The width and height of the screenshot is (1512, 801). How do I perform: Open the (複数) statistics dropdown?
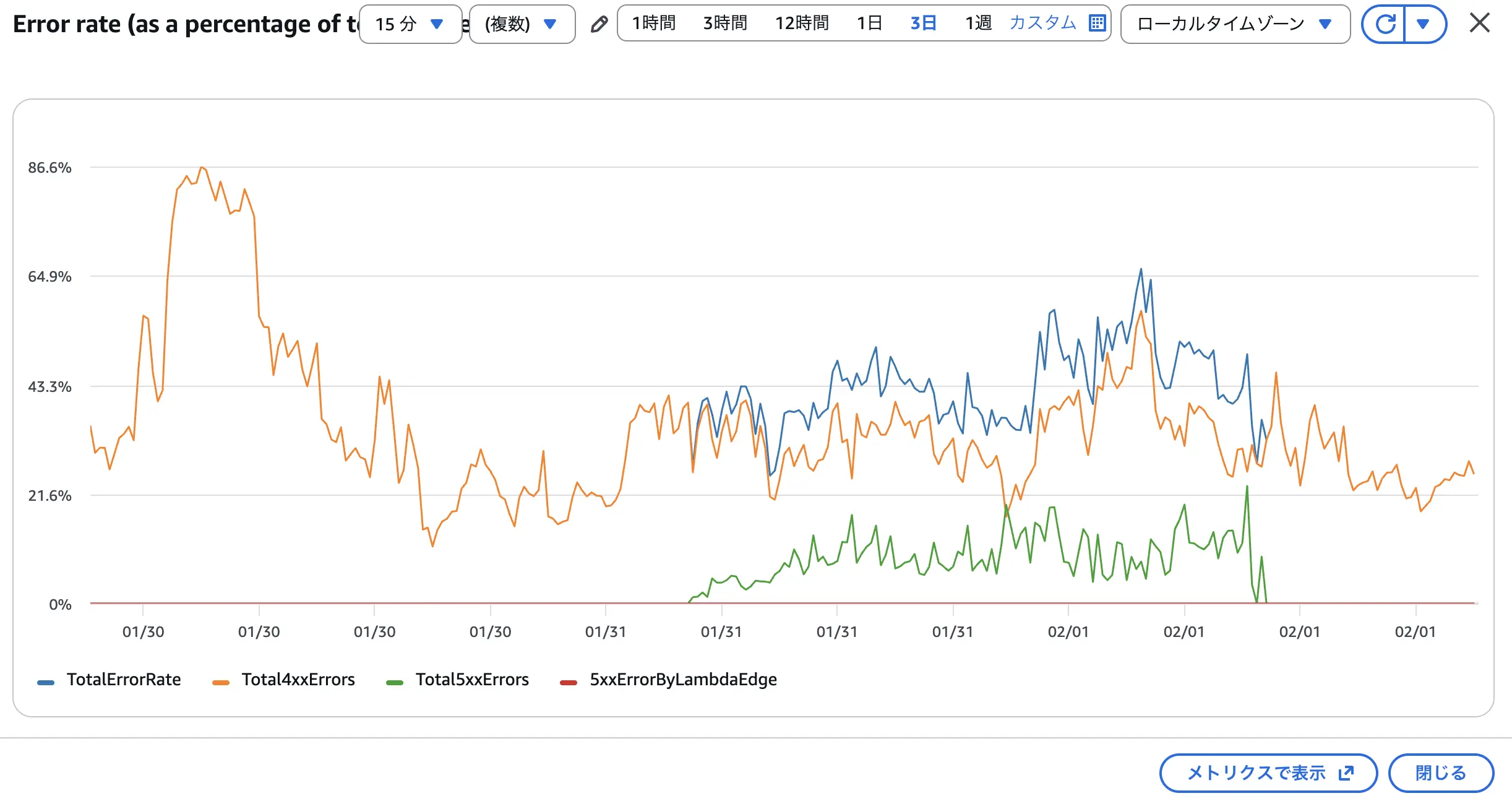[x=522, y=24]
